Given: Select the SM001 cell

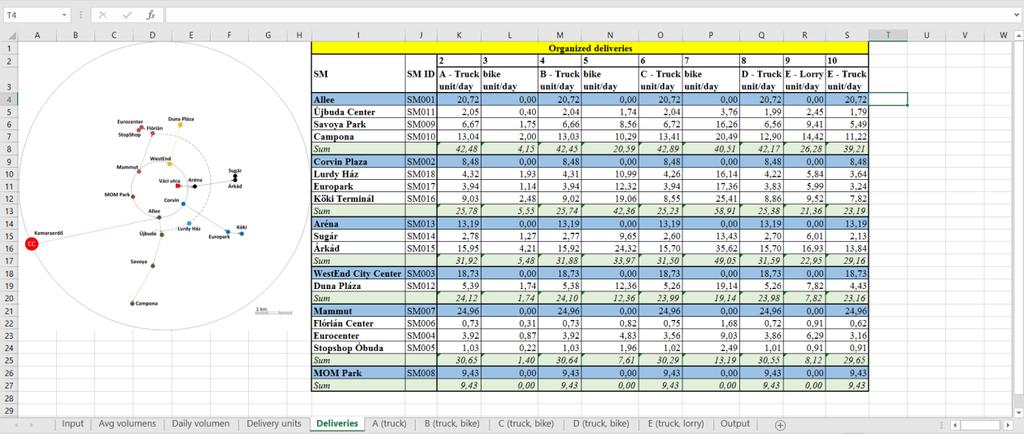Looking at the screenshot, I should pos(421,99).
